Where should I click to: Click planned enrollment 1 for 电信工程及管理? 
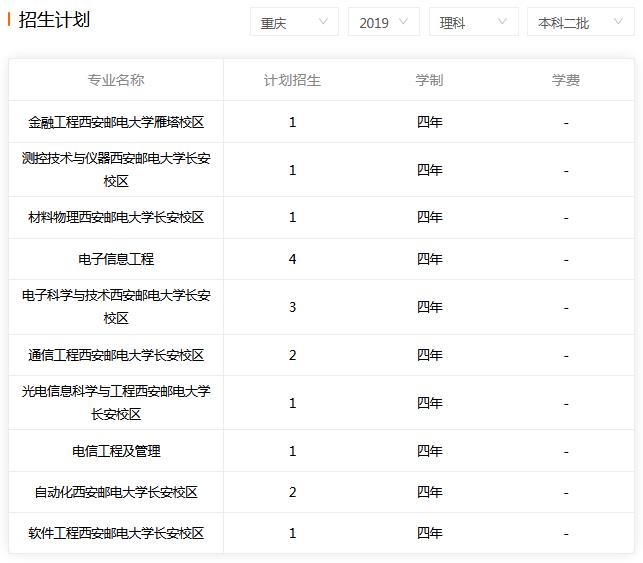point(292,451)
